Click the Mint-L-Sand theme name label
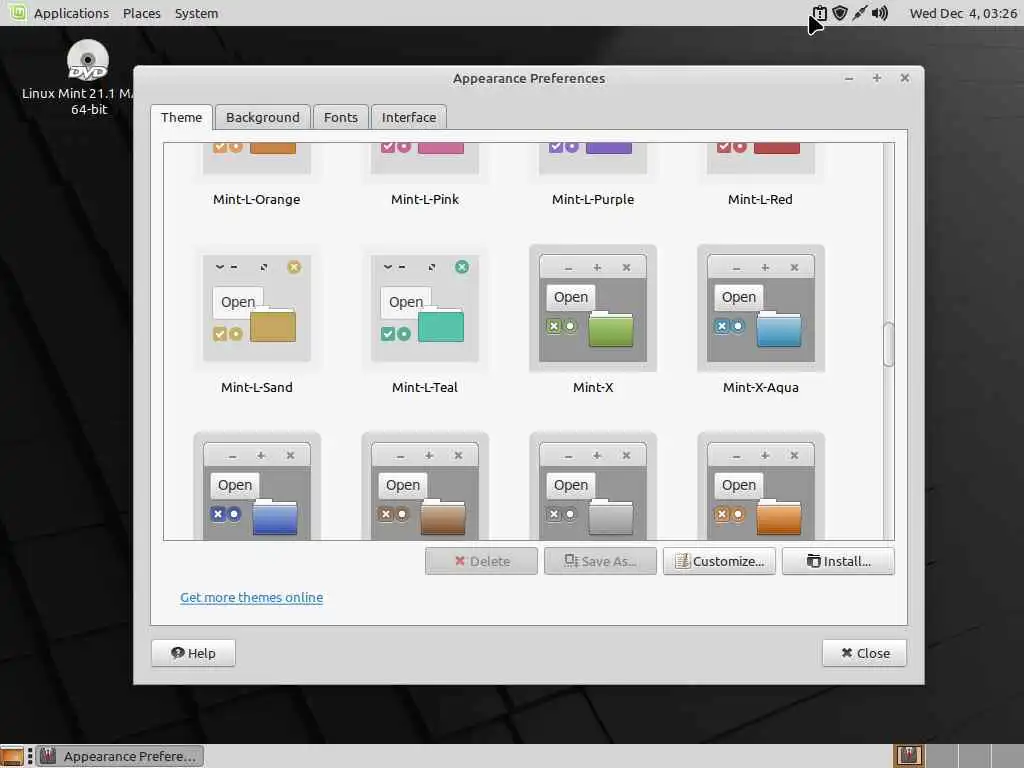This screenshot has width=1024, height=768. pyautogui.click(x=257, y=387)
